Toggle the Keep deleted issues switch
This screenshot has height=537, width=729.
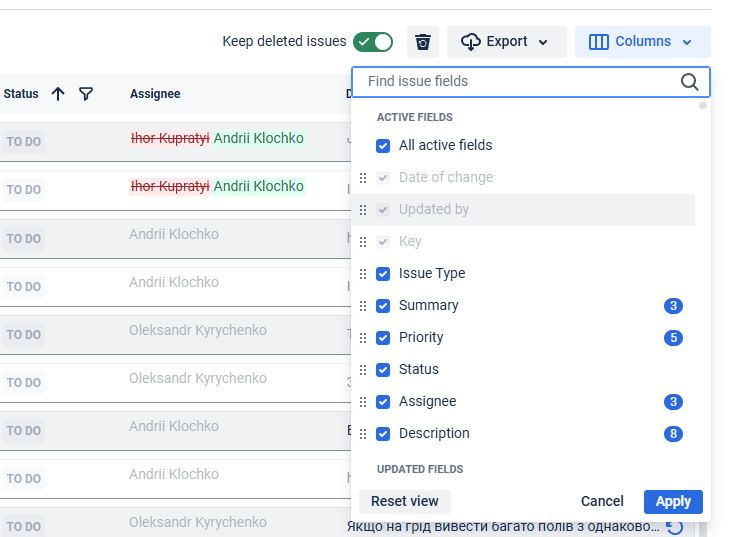click(x=374, y=42)
